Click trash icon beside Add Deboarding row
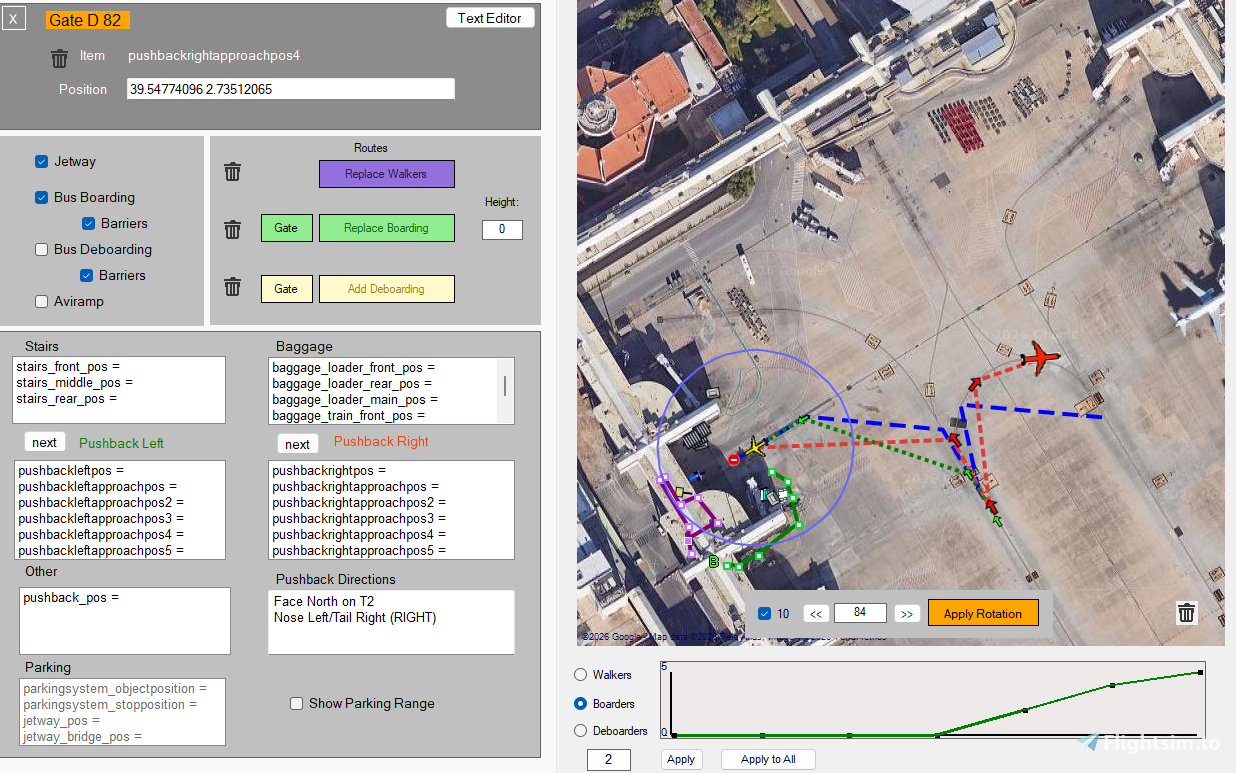 232,287
